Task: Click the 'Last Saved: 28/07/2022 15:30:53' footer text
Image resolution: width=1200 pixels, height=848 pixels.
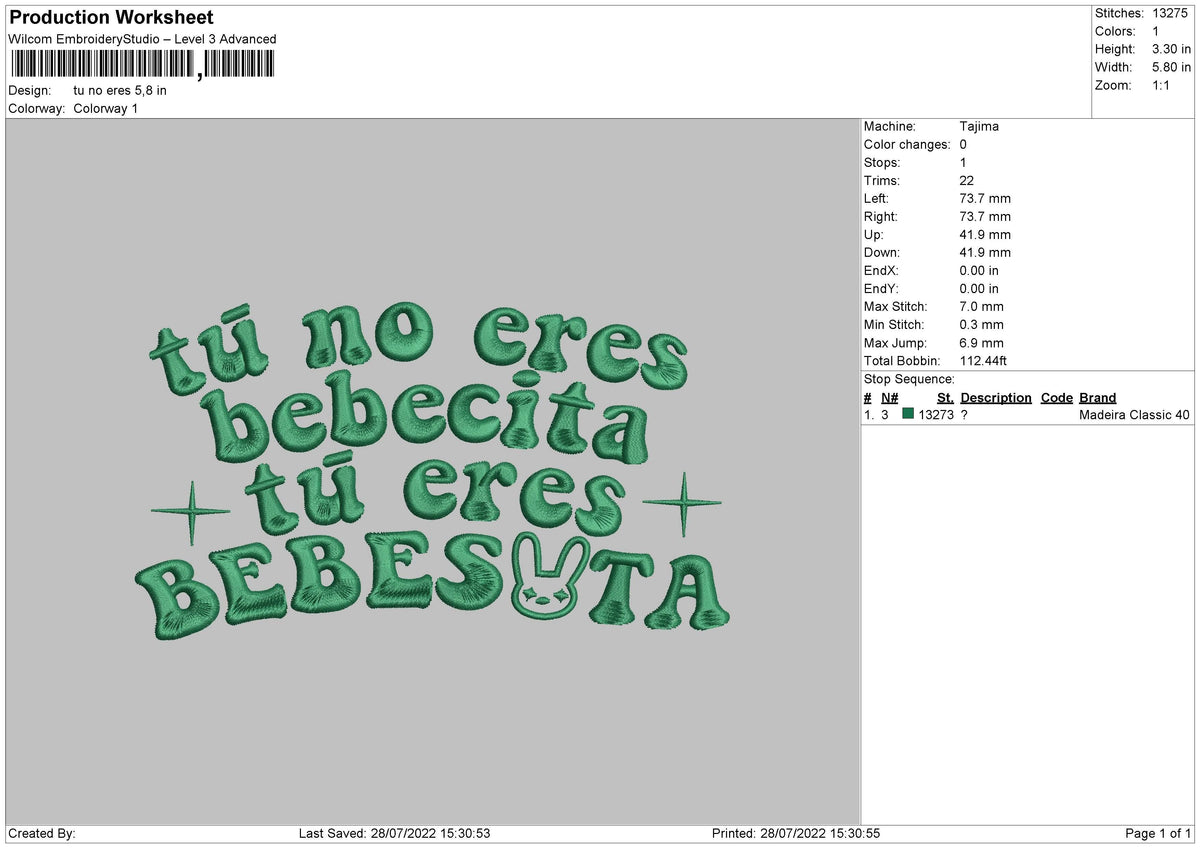Action: pyautogui.click(x=394, y=833)
